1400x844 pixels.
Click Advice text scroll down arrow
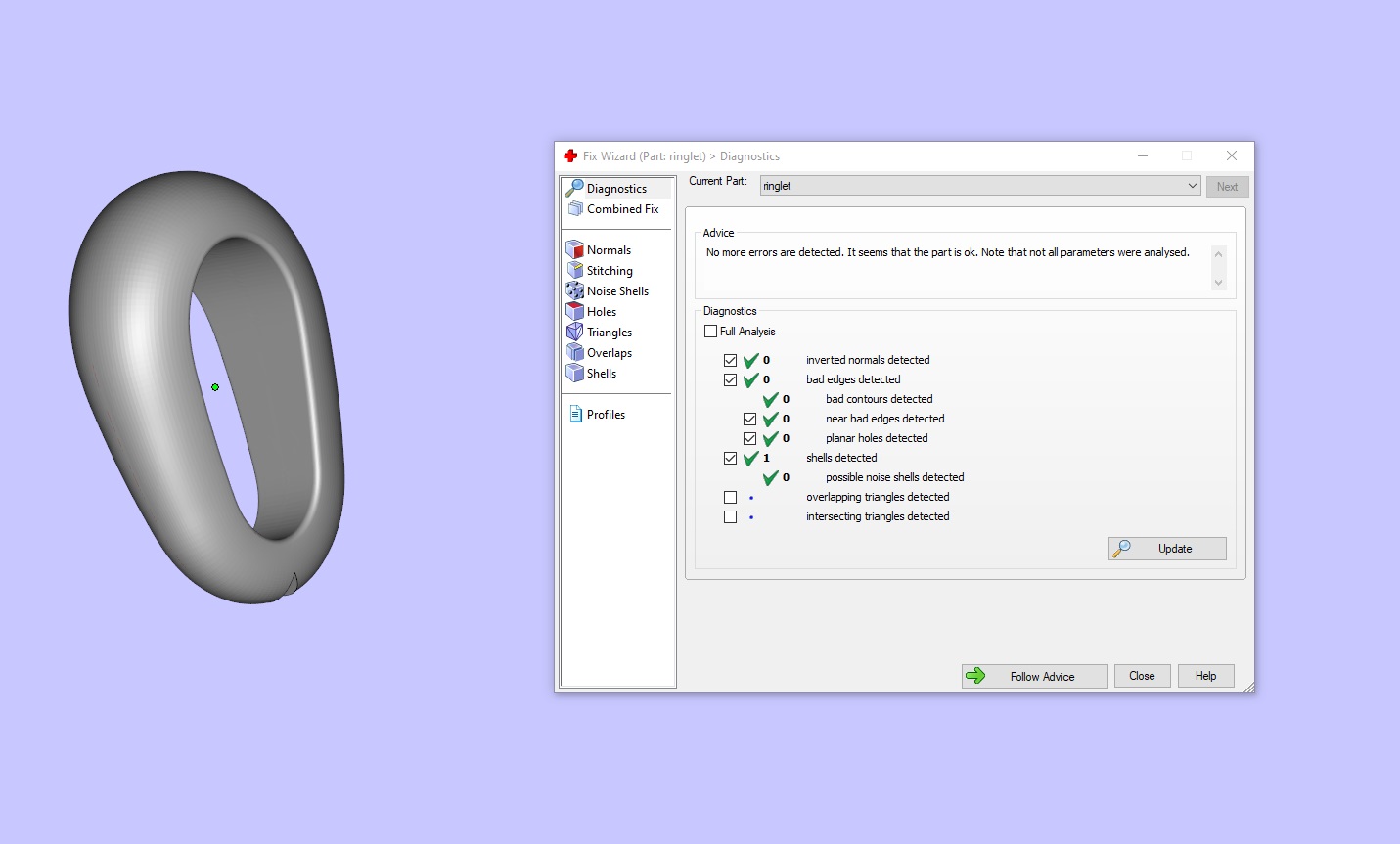coord(1218,283)
